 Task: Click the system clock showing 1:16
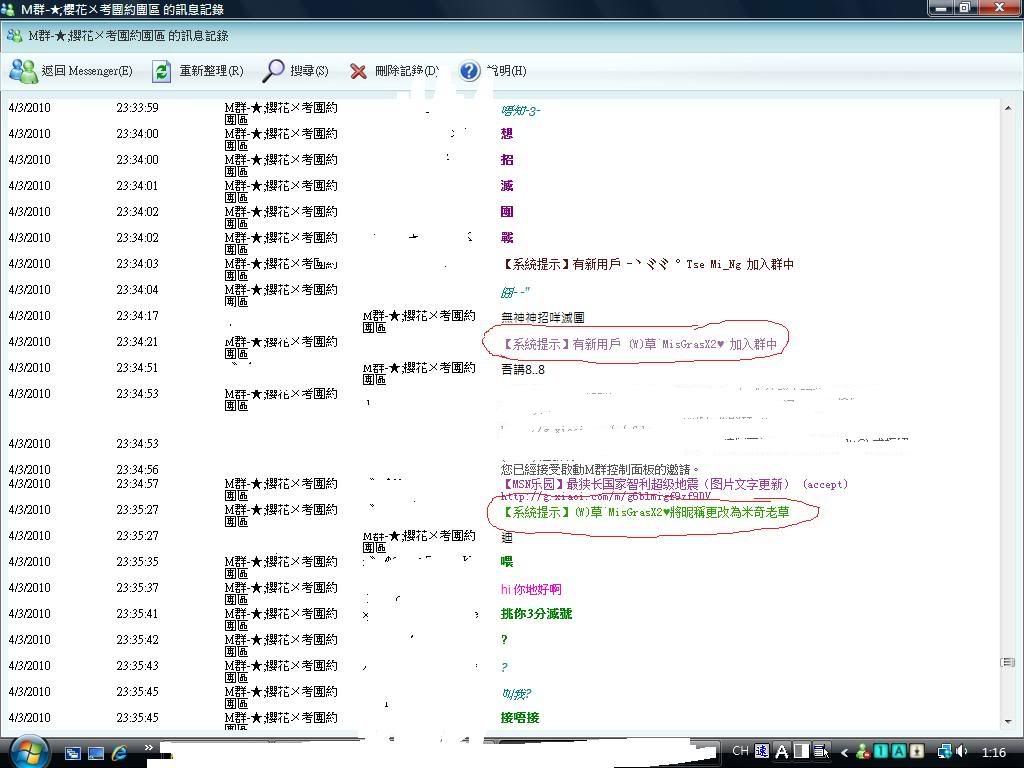pyautogui.click(x=993, y=752)
